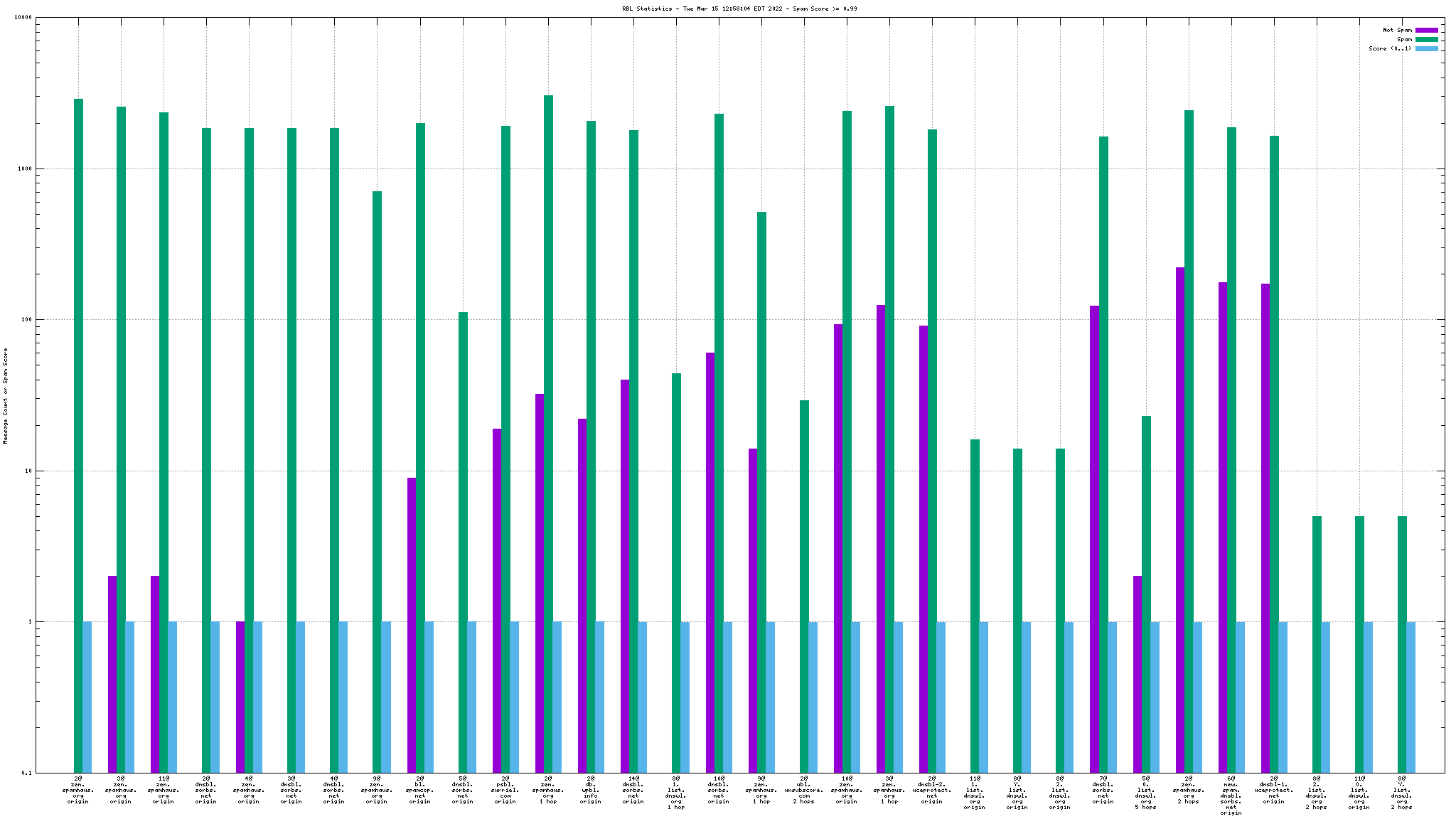The height and width of the screenshot is (819, 1456).
Task: Click the 14@ dnsbl.sorbs.net origin label
Action: click(633, 790)
